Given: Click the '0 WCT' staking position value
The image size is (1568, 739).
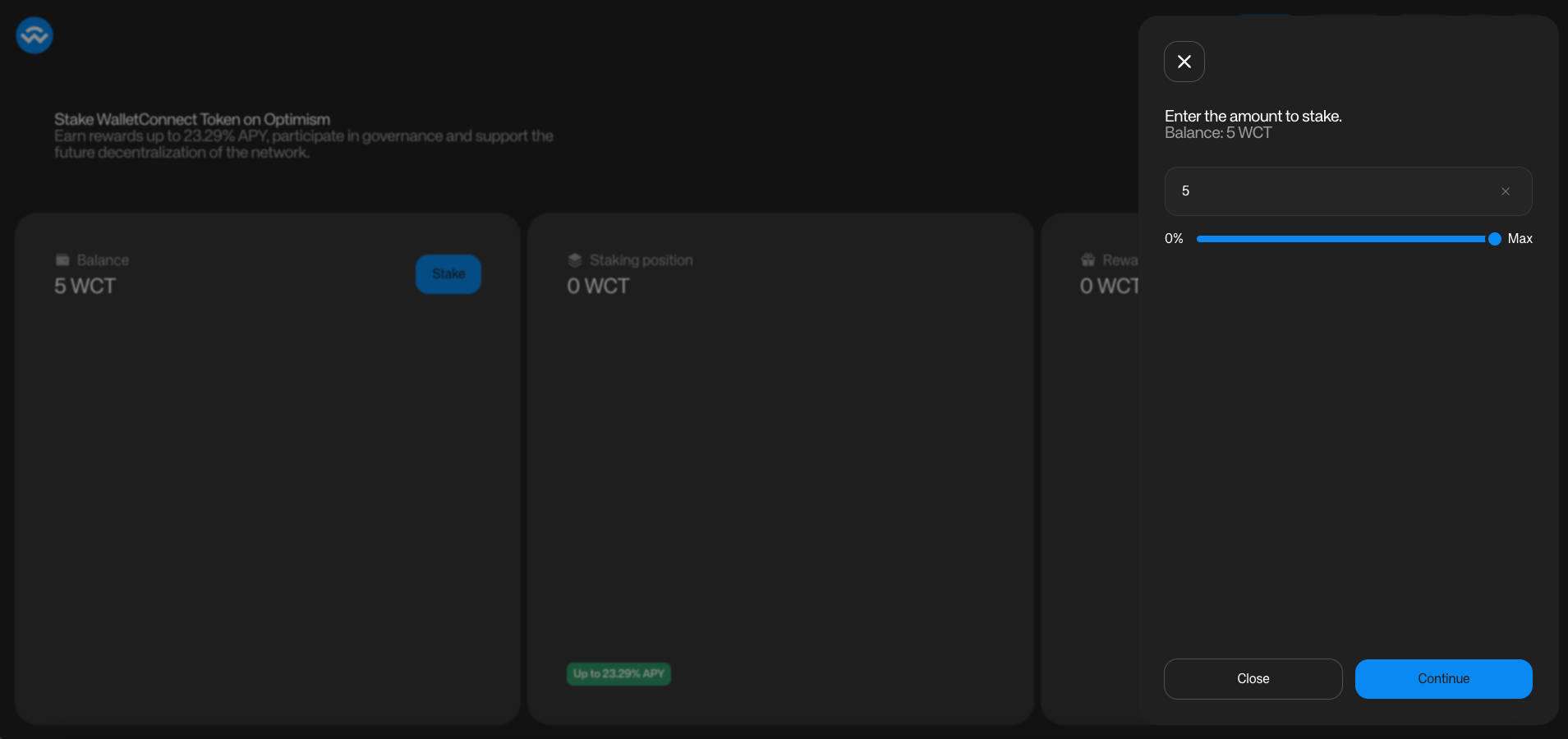Looking at the screenshot, I should pos(598,286).
